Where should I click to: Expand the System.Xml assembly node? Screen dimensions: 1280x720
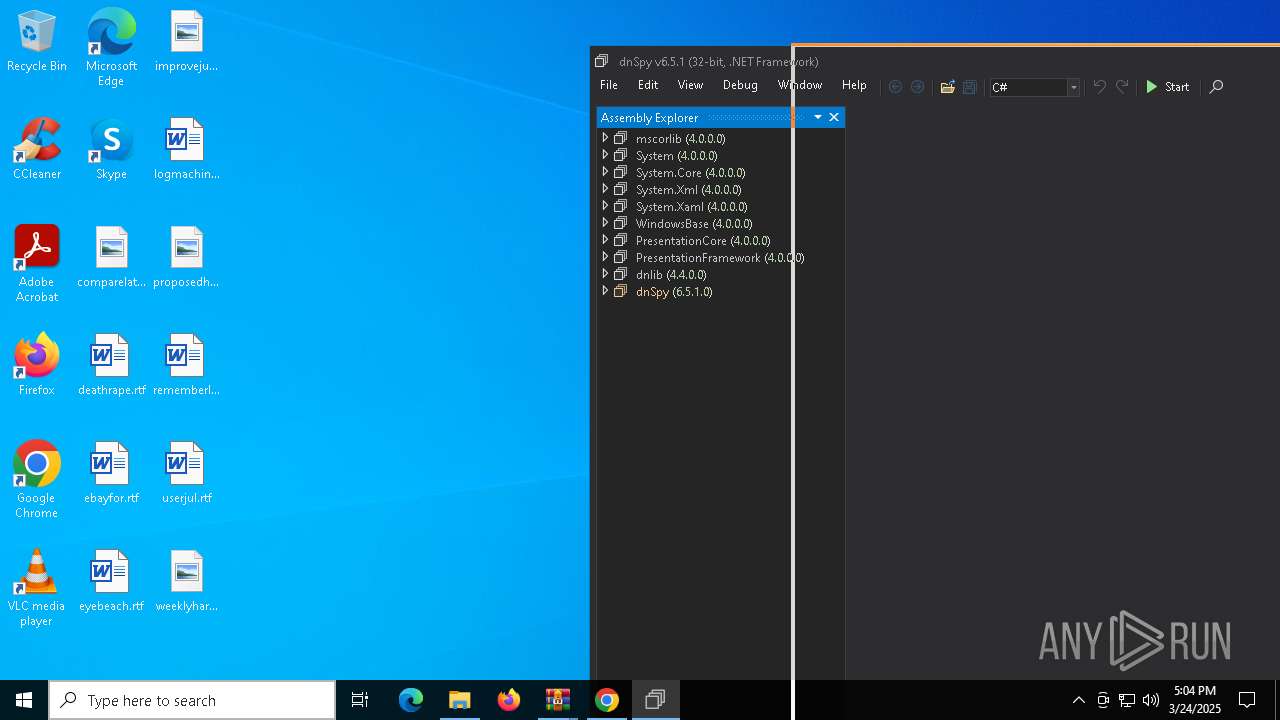pos(605,189)
